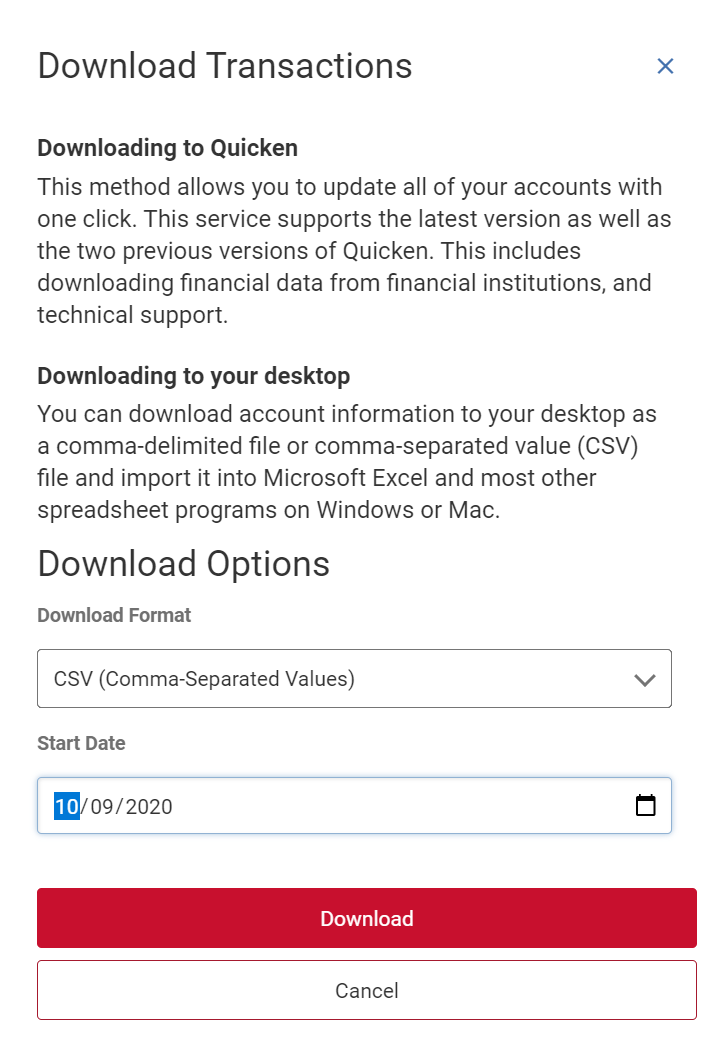Click the Download Options heading
This screenshot has width=715, height=1063.
tap(183, 563)
